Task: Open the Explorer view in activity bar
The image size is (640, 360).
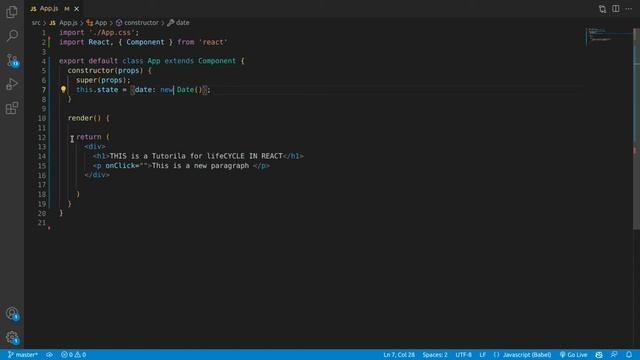Action: click(12, 12)
